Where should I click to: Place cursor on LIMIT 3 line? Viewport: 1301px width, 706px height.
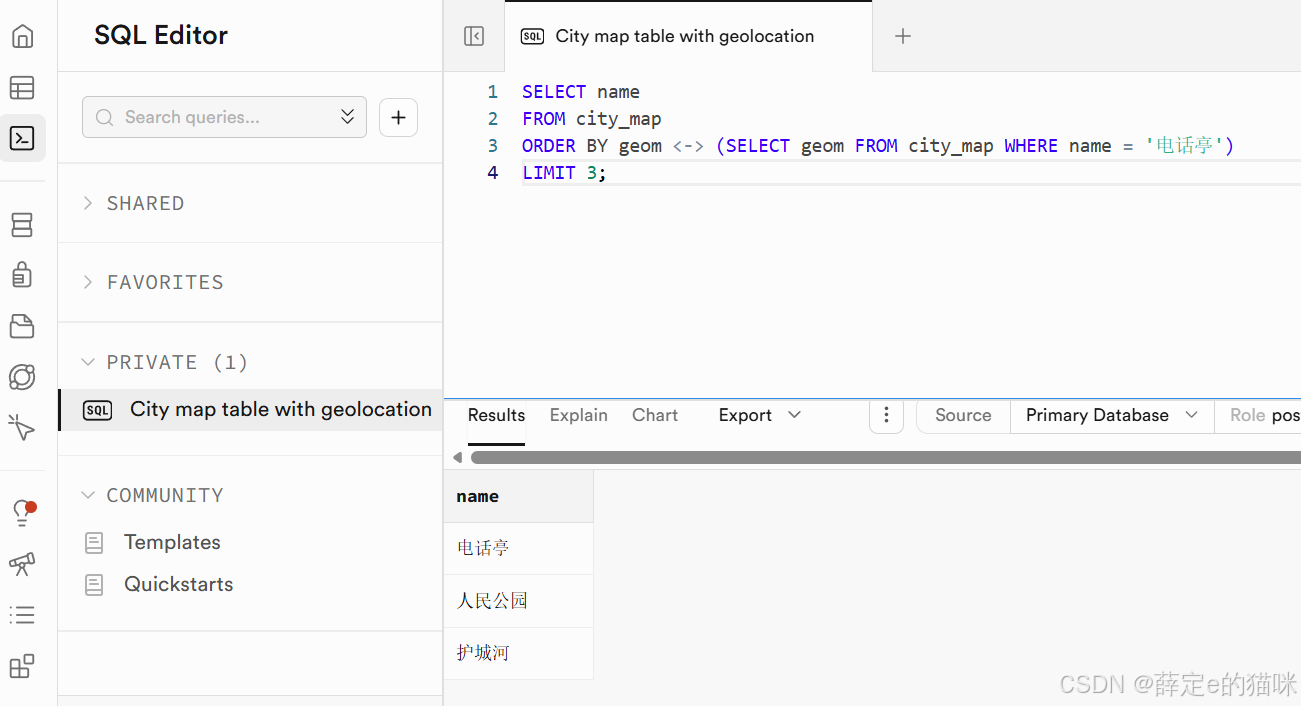click(x=564, y=173)
